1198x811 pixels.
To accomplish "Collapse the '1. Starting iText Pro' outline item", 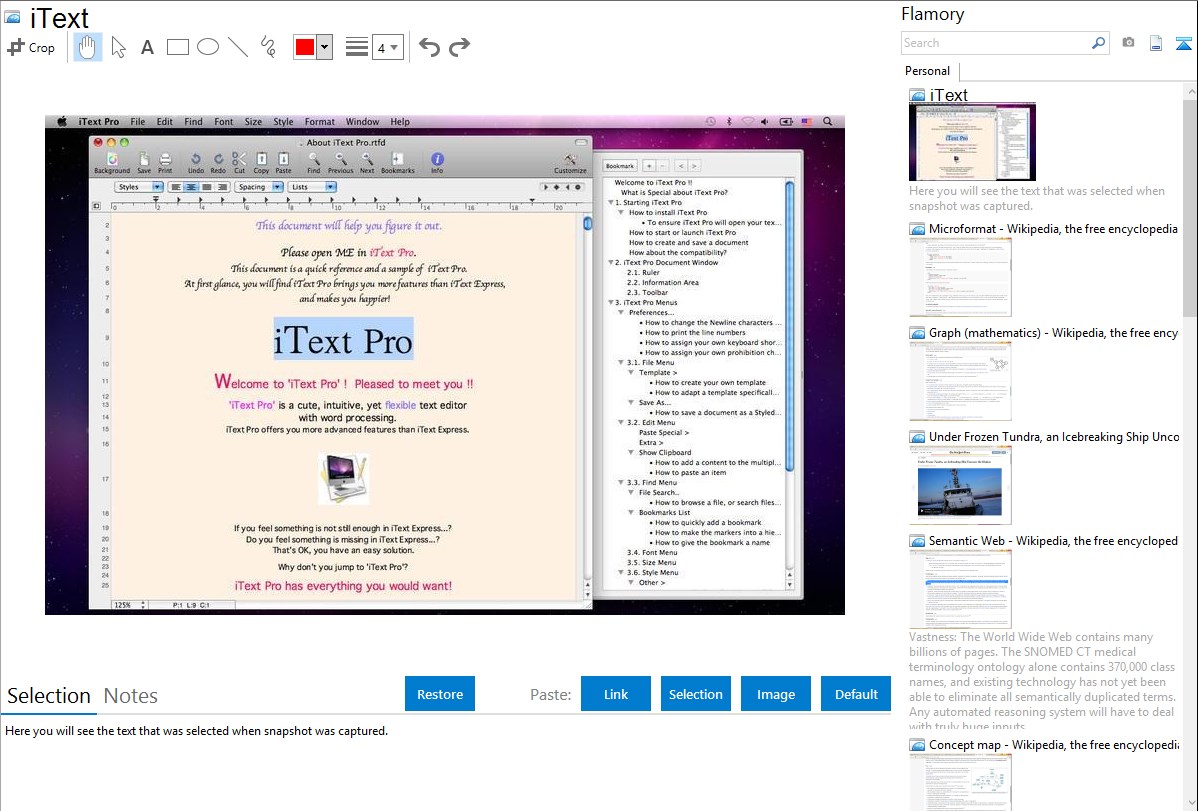I will point(610,203).
